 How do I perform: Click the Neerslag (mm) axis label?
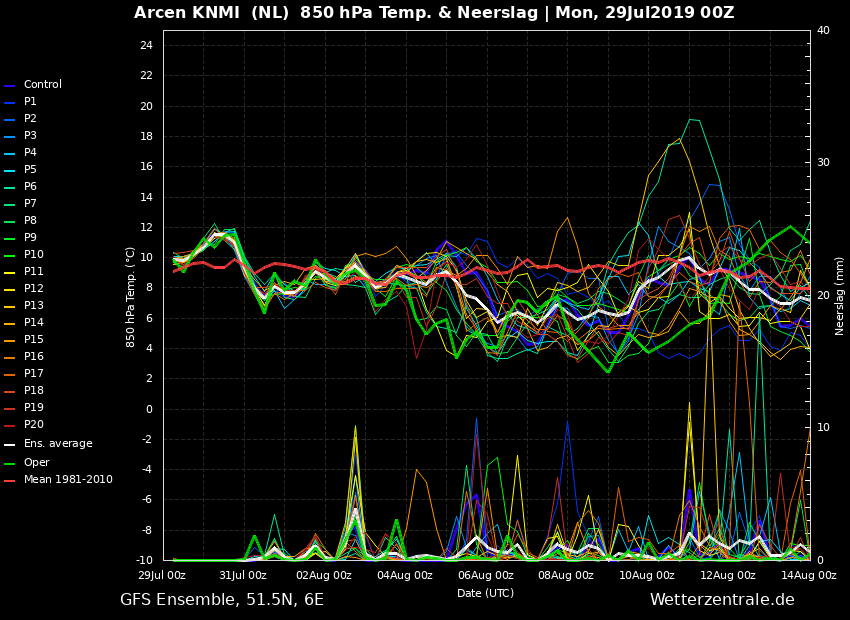[x=839, y=295]
